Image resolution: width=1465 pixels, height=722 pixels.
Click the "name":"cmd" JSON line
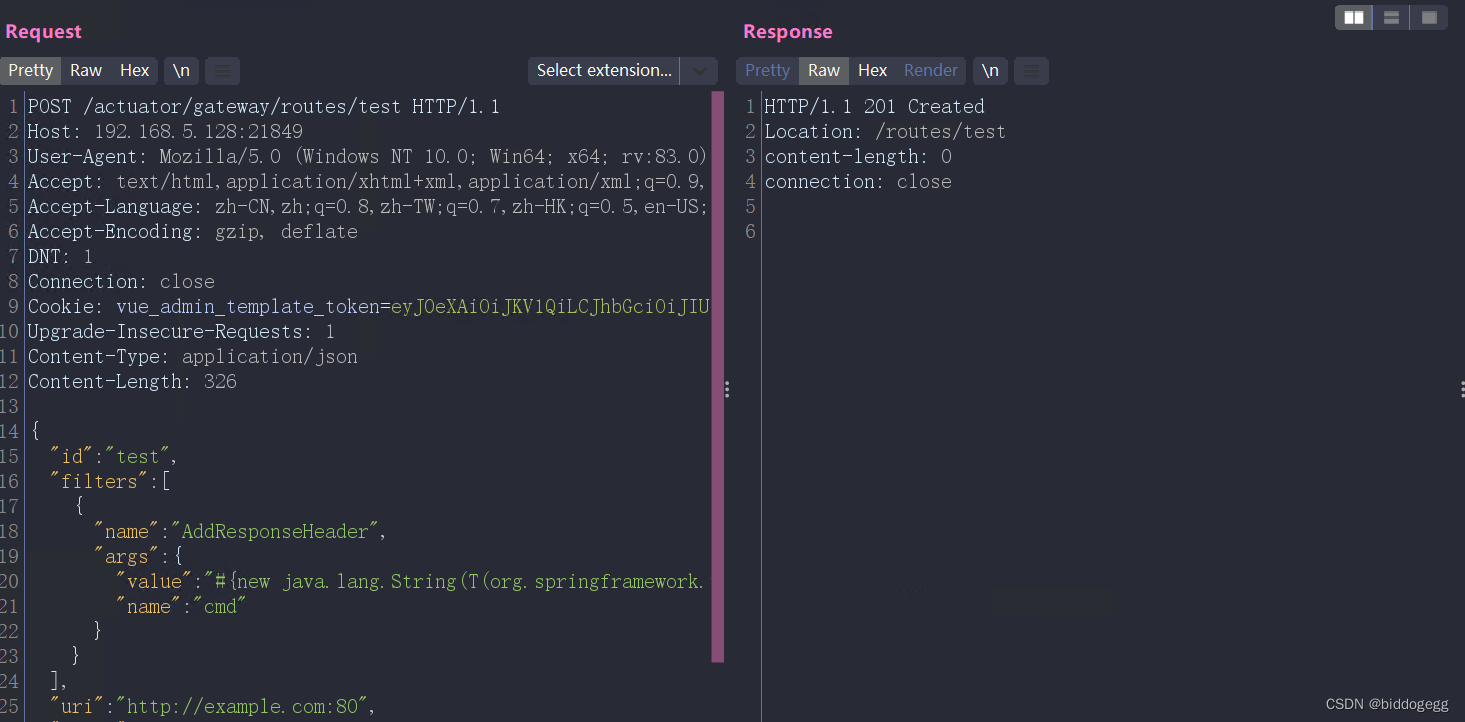pos(181,606)
